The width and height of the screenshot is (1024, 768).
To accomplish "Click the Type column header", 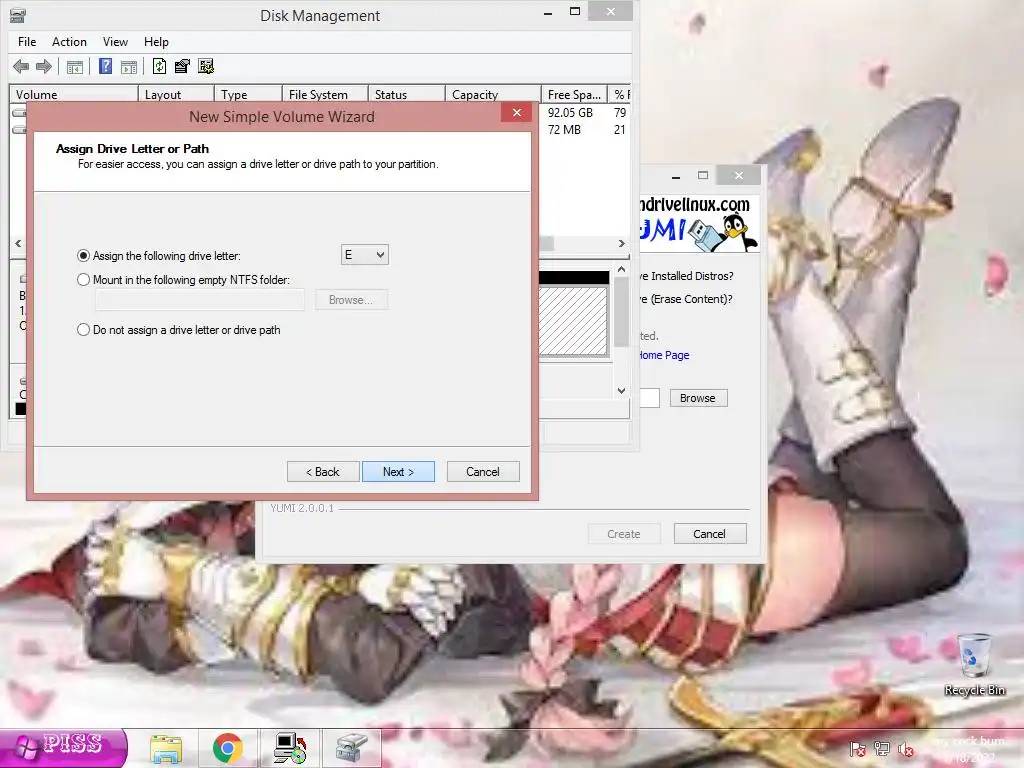I will tap(248, 95).
